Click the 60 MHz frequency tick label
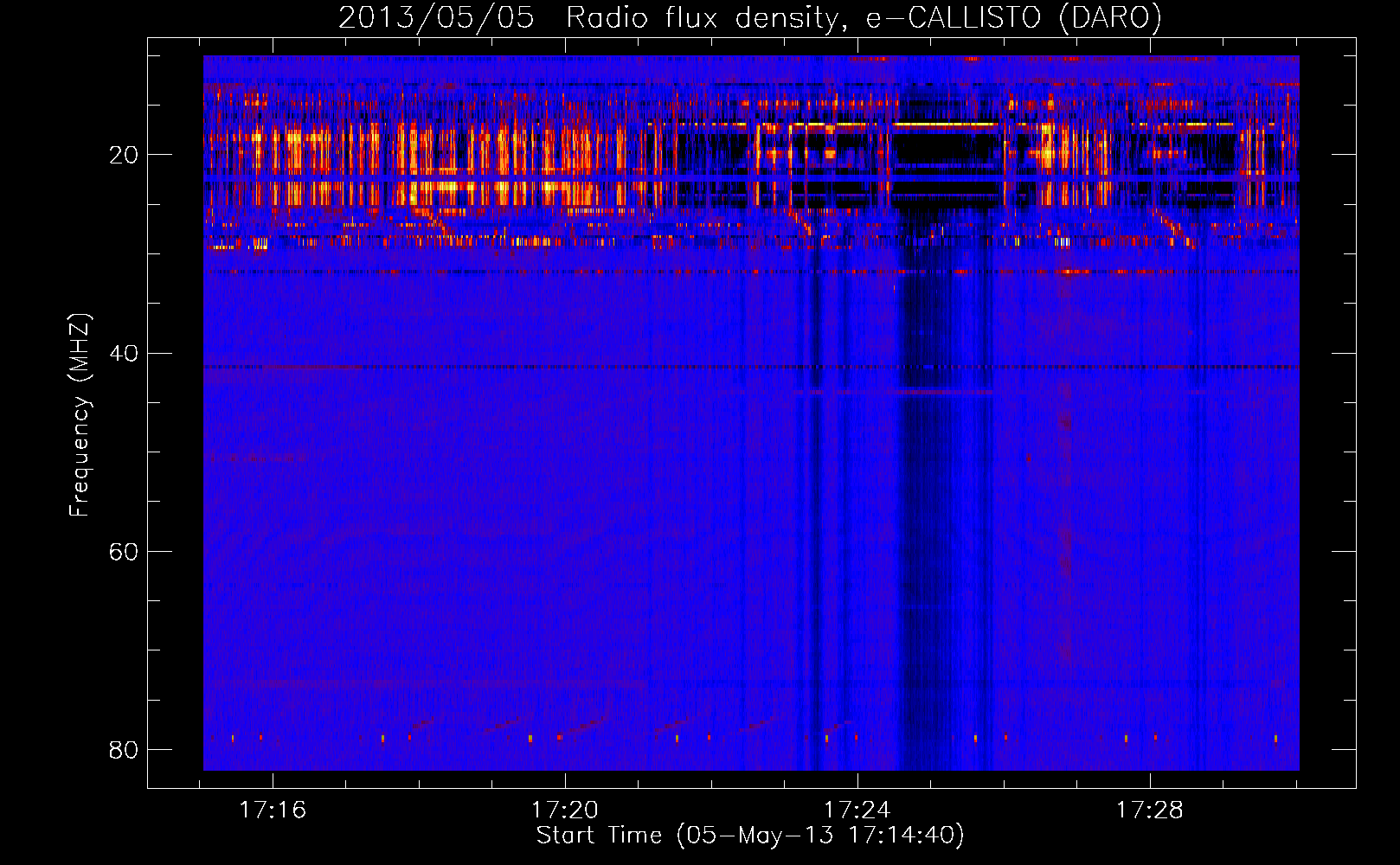Image resolution: width=1400 pixels, height=865 pixels. coord(124,551)
